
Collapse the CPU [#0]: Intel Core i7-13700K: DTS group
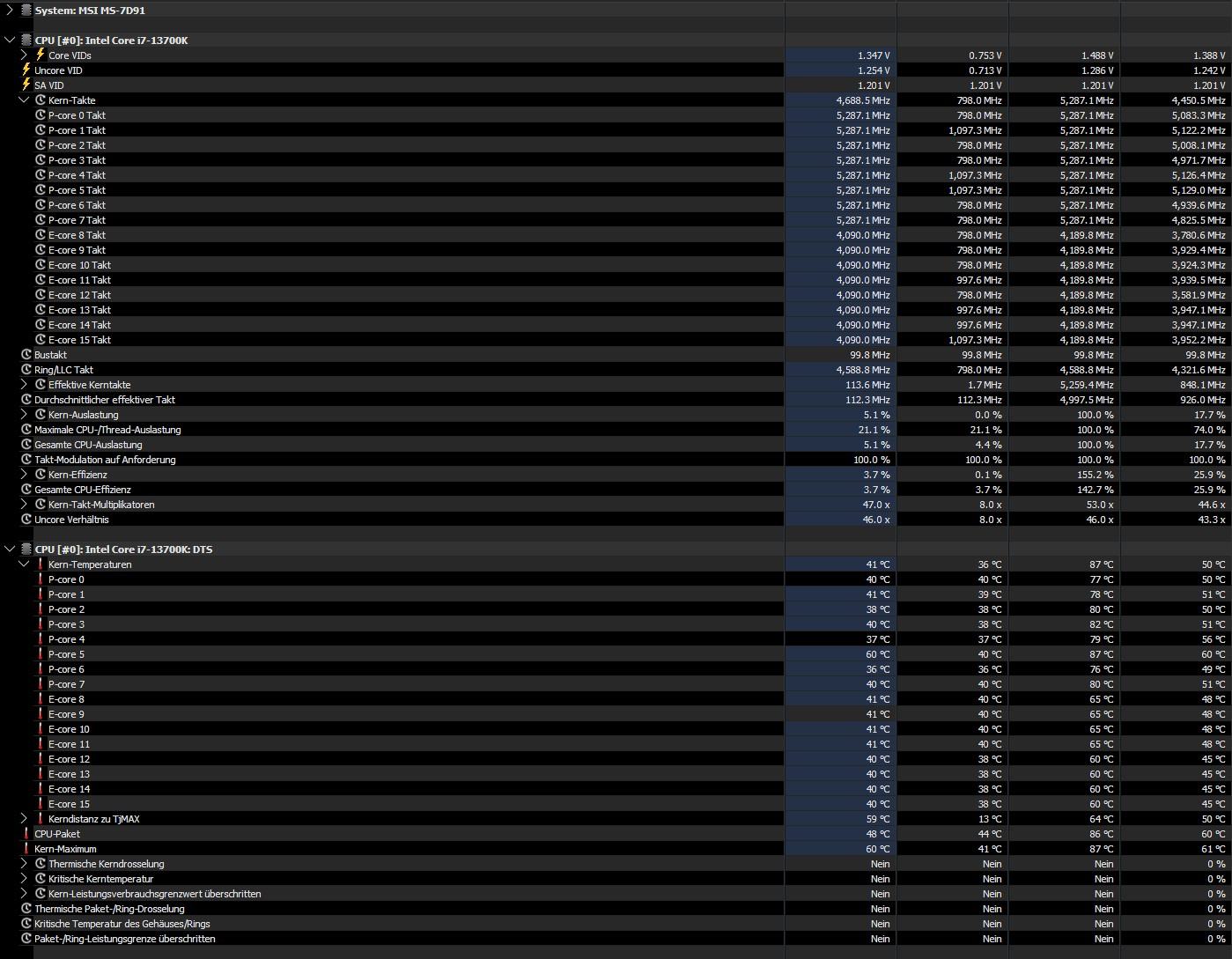pyautogui.click(x=10, y=550)
